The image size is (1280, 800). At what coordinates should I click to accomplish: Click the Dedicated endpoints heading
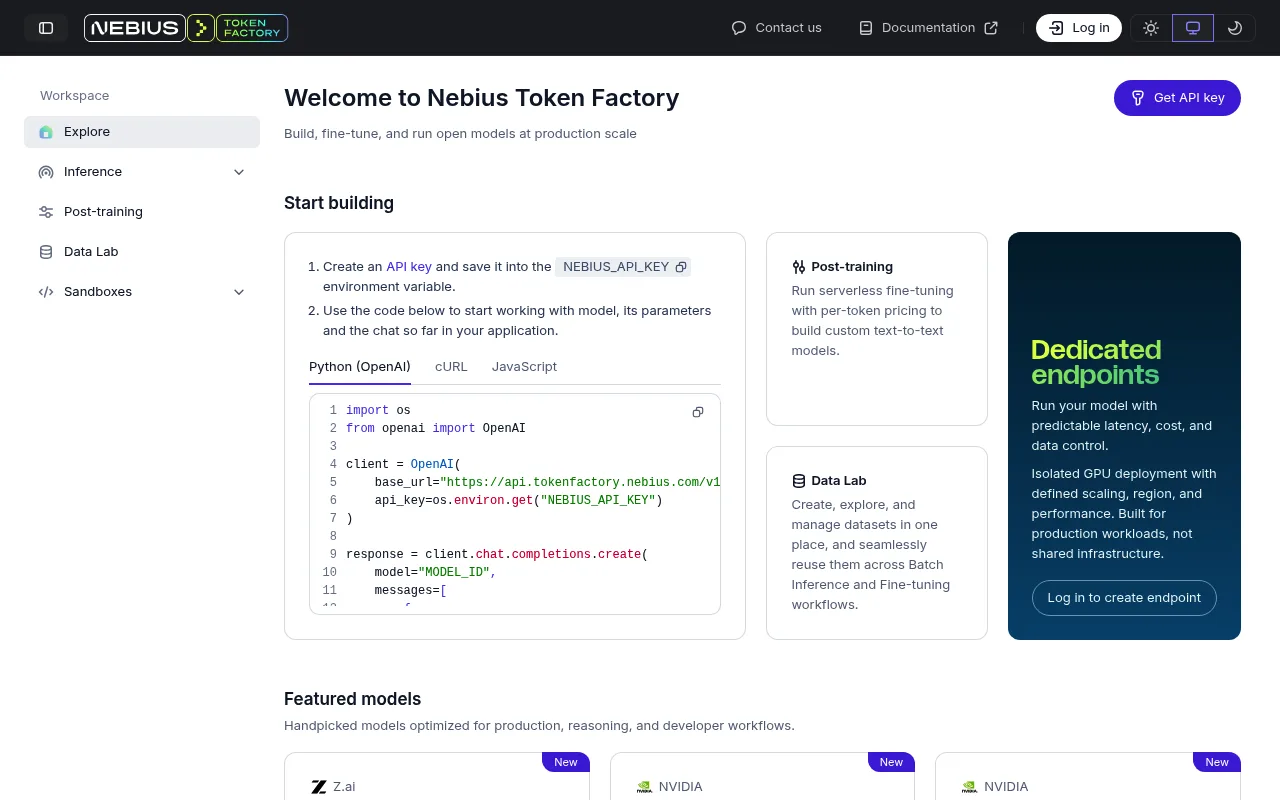pyautogui.click(x=1096, y=362)
